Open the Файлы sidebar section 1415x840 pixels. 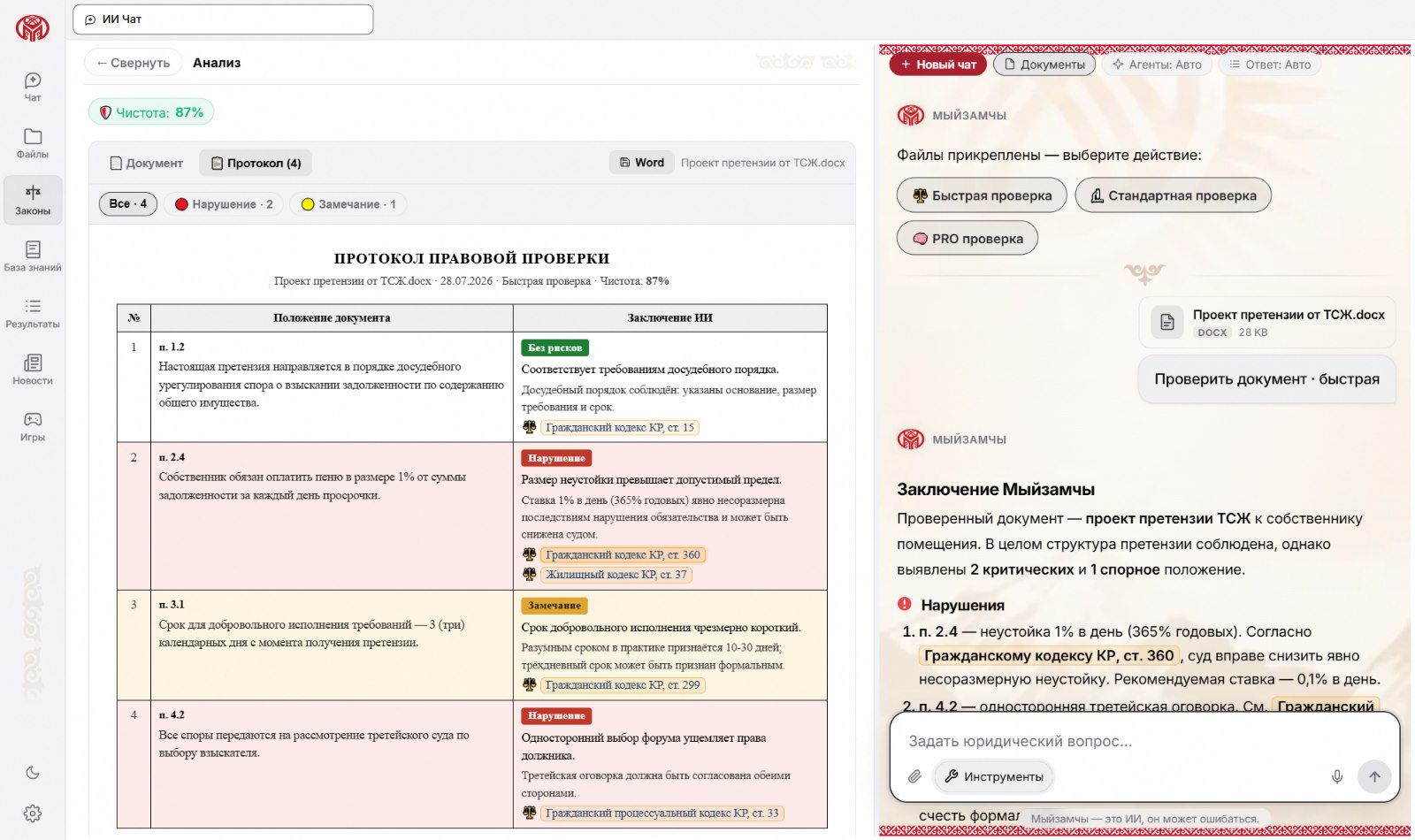pyautogui.click(x=33, y=143)
